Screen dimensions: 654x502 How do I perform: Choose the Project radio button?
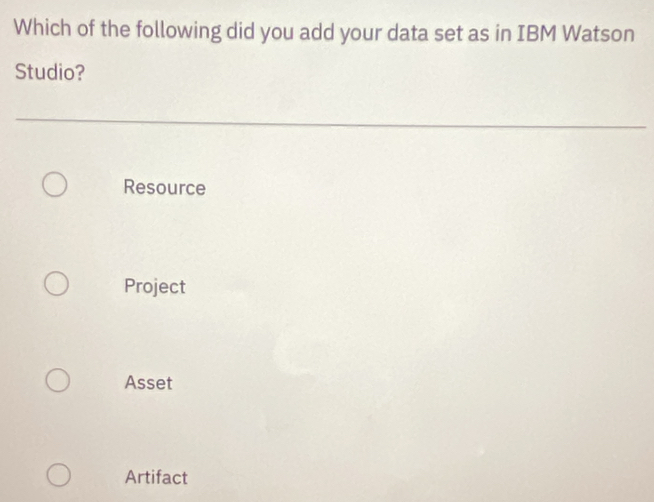(x=56, y=285)
